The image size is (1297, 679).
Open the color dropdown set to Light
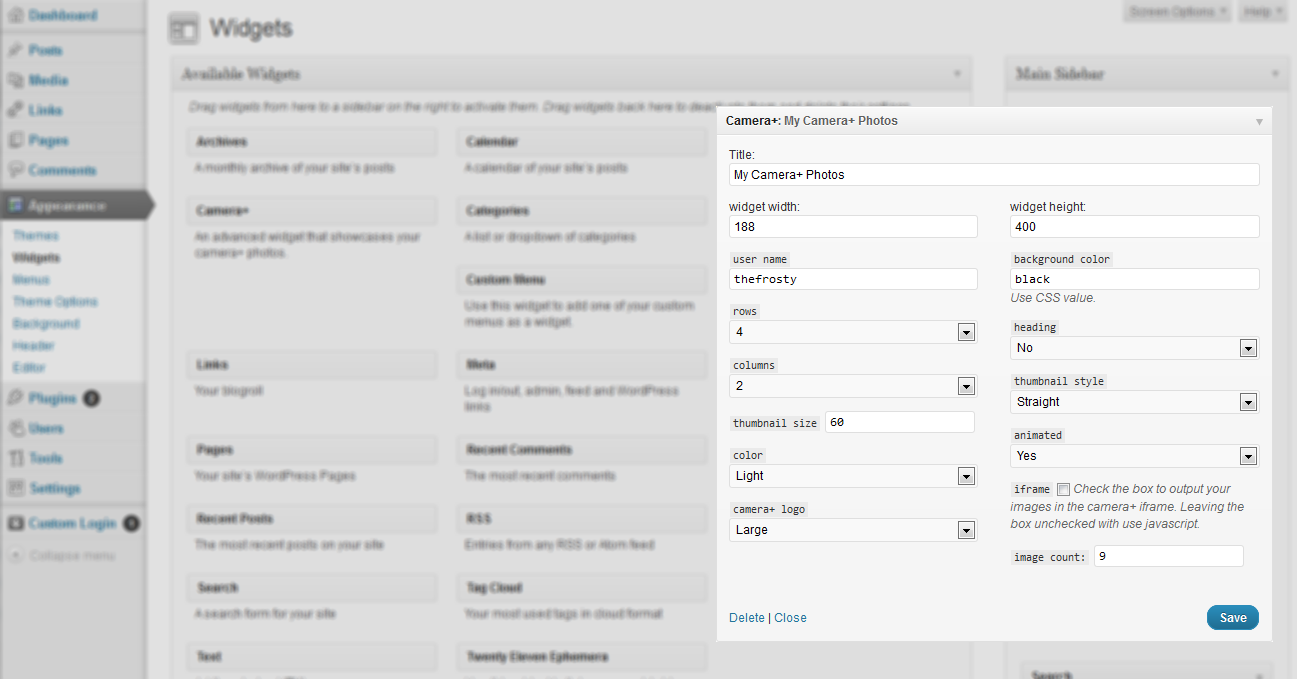point(853,476)
